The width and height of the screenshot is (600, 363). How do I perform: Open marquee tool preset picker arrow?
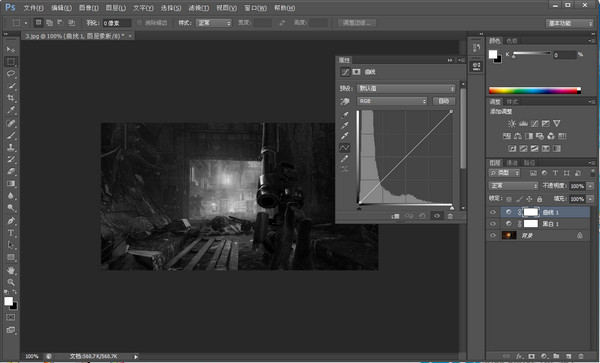(x=26, y=23)
